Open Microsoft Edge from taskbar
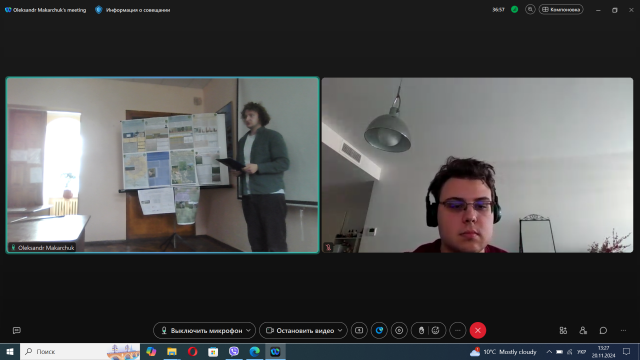This screenshot has width=640, height=360. pyautogui.click(x=255, y=351)
